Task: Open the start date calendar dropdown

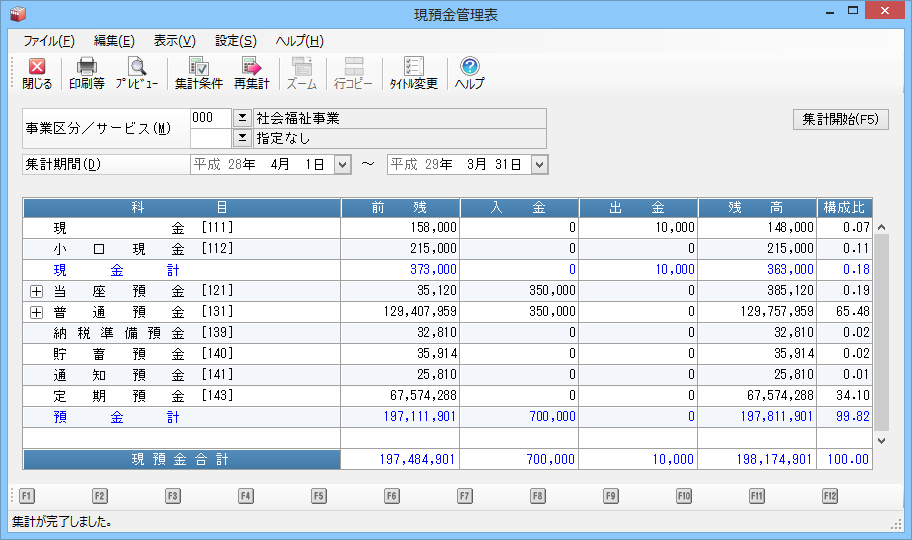Action: pos(342,164)
